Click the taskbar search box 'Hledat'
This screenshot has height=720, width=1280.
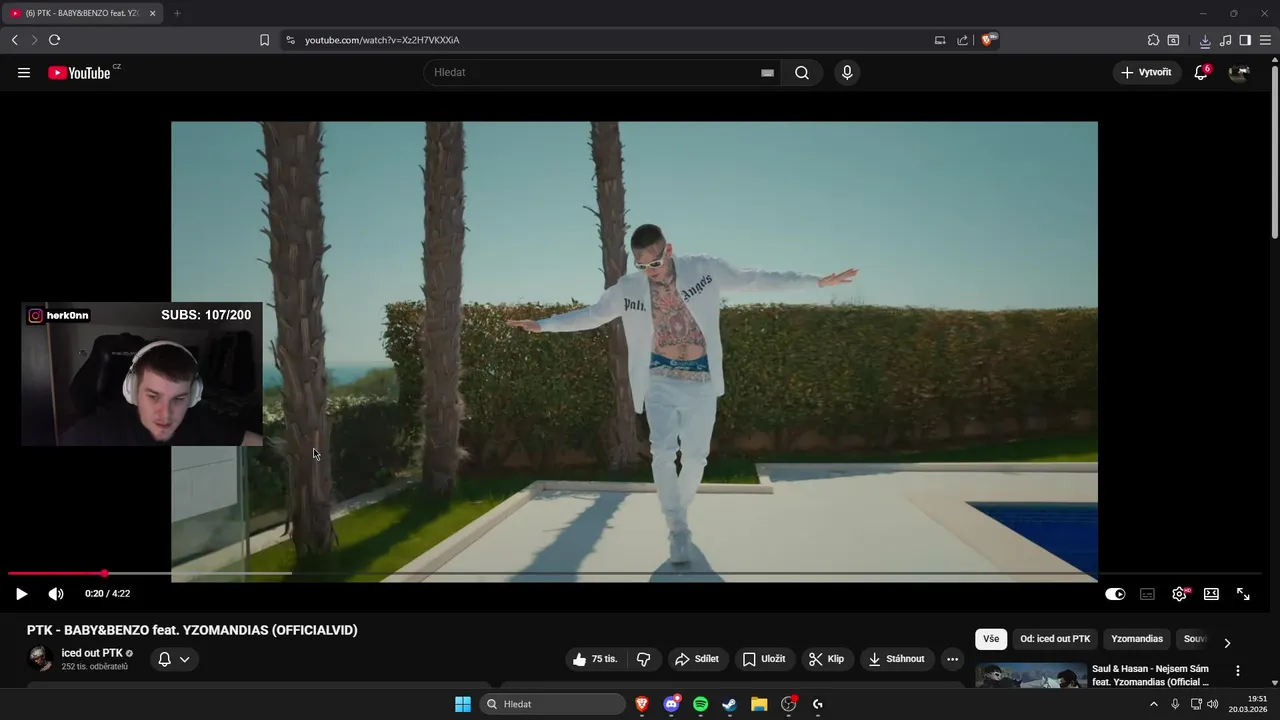(x=552, y=704)
